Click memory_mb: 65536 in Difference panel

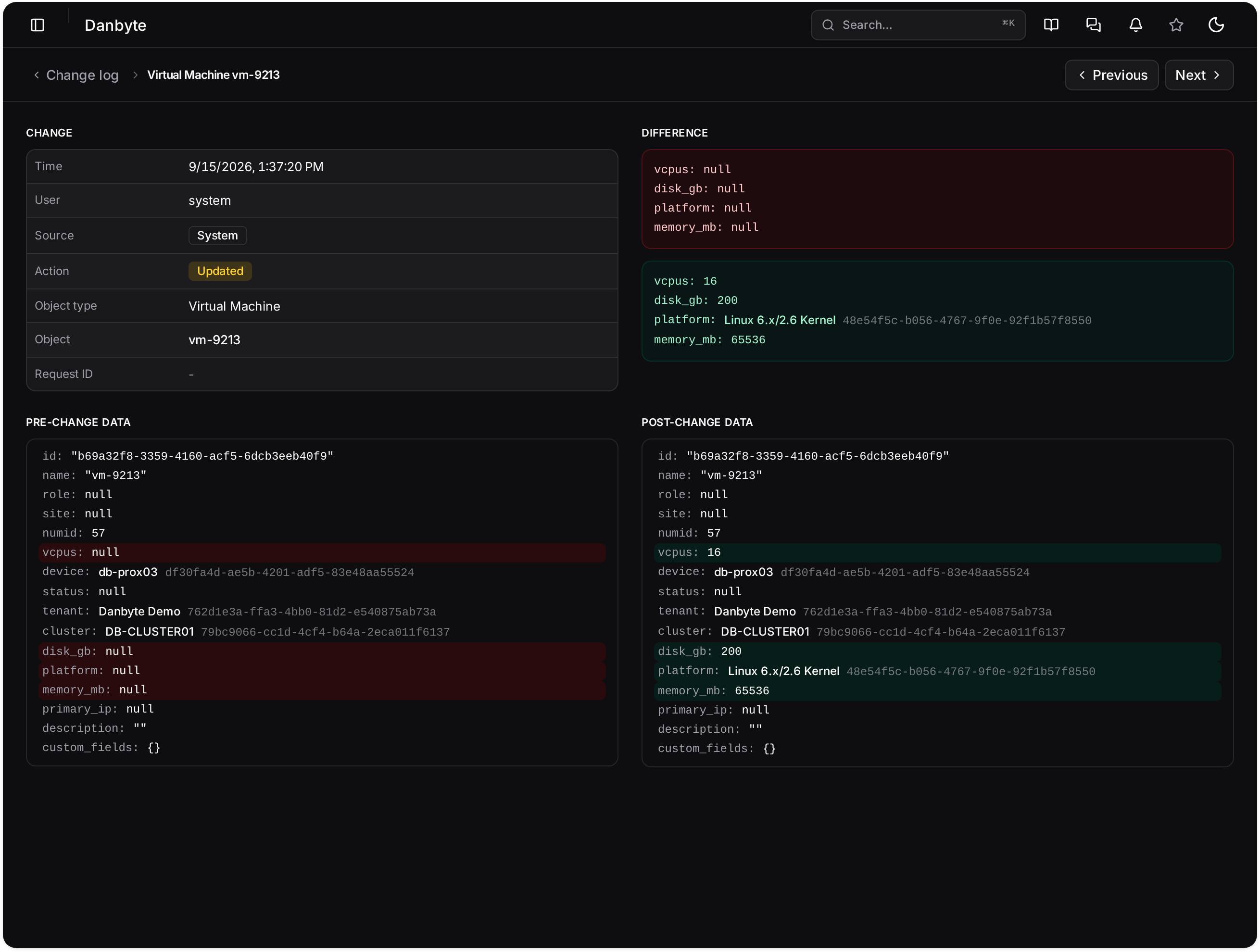tap(709, 340)
